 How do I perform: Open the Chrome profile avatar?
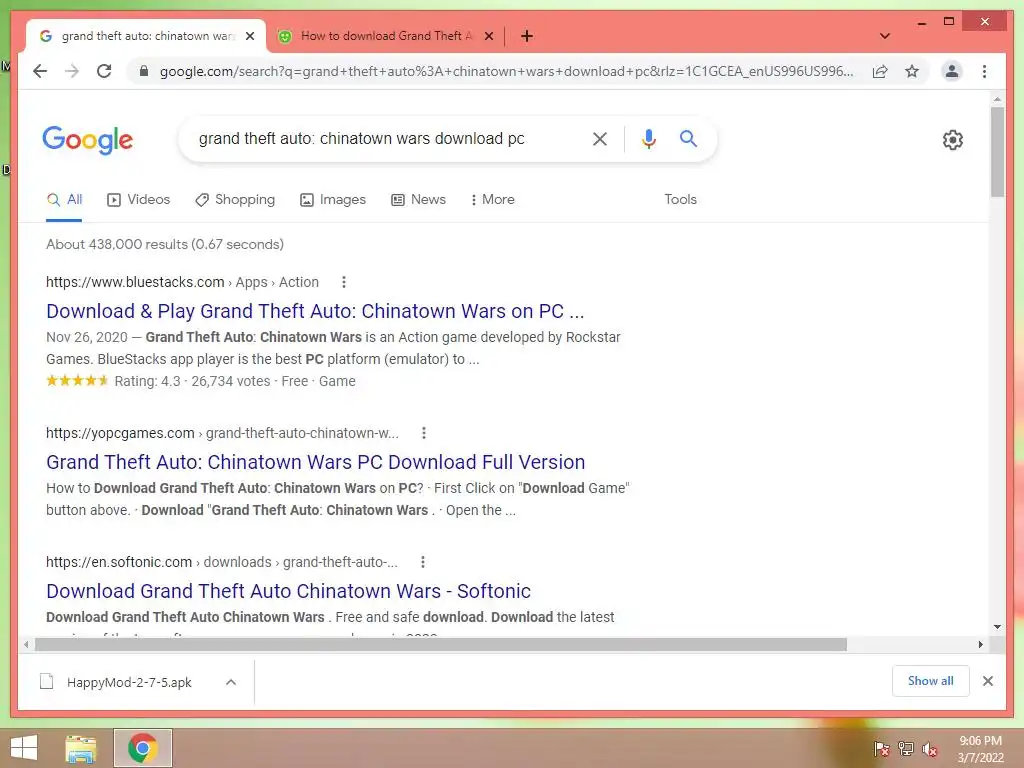pos(952,71)
